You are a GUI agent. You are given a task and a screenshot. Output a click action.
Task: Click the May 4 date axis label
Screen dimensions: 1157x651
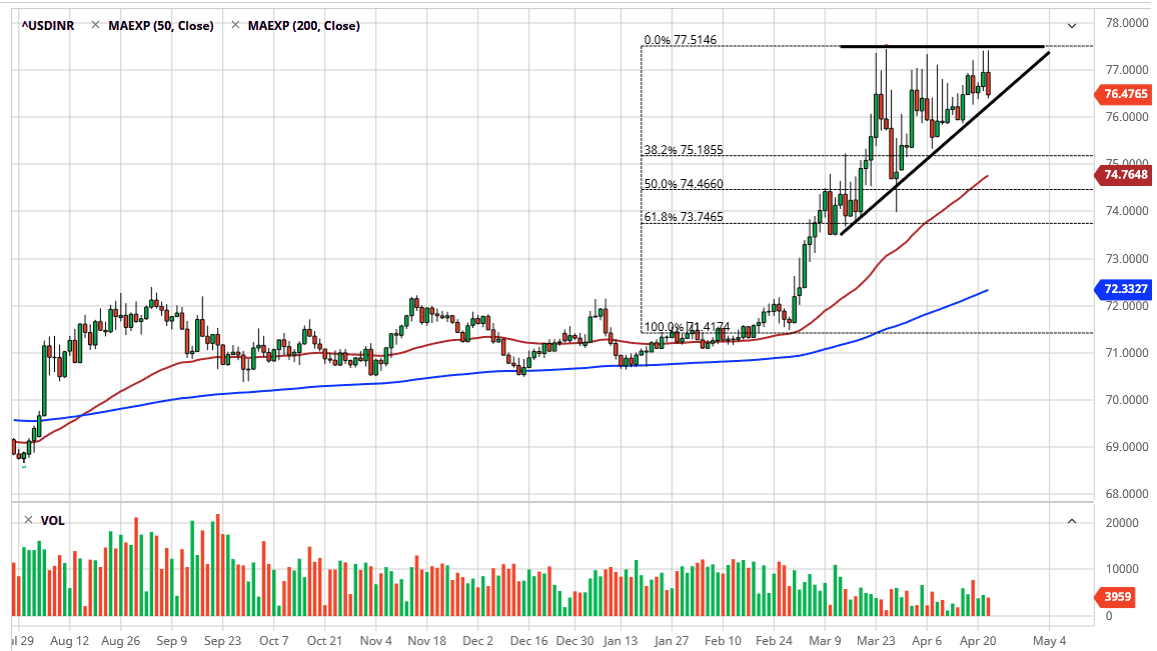[1049, 641]
